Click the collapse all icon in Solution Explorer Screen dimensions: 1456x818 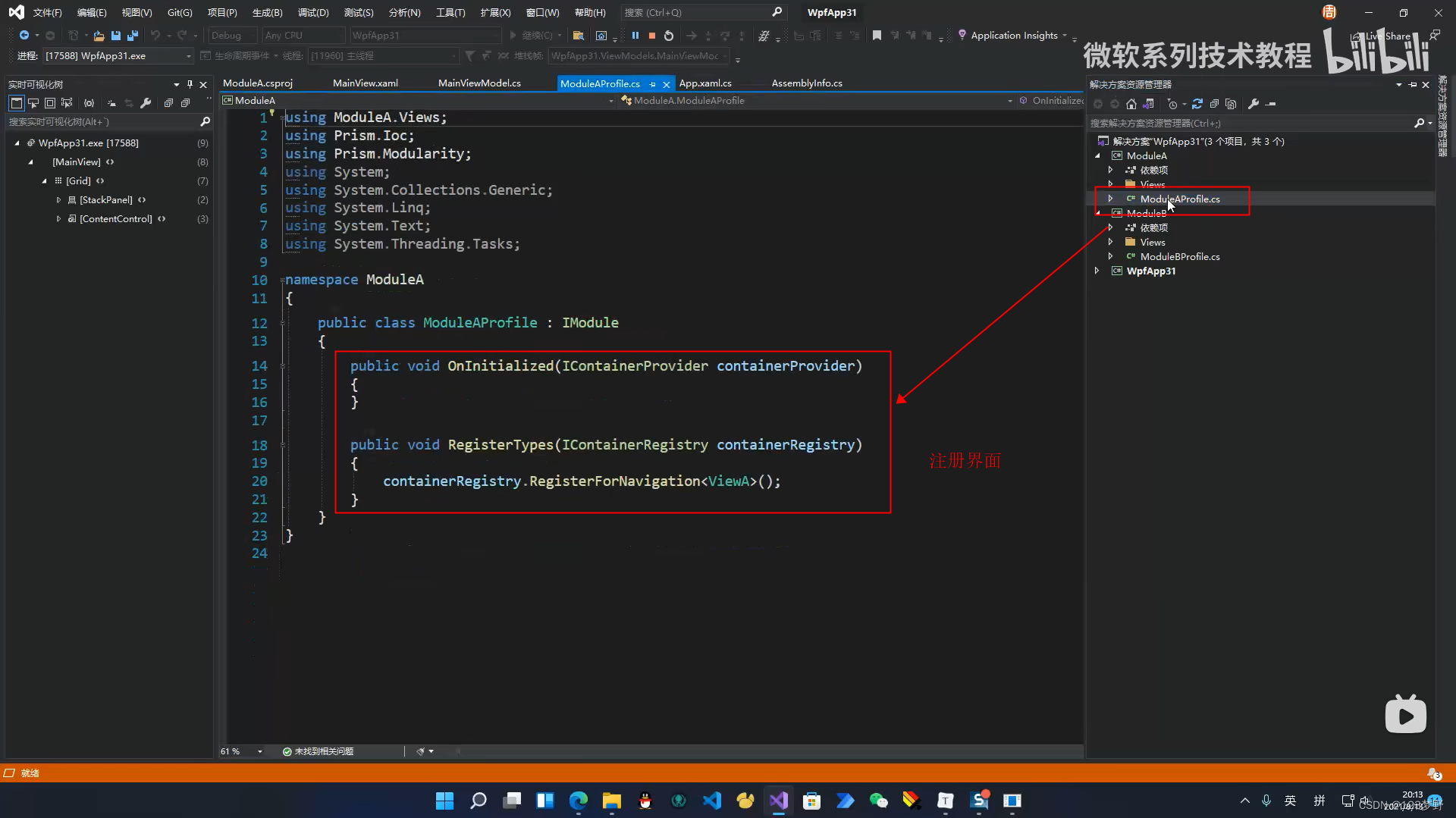[x=1214, y=104]
